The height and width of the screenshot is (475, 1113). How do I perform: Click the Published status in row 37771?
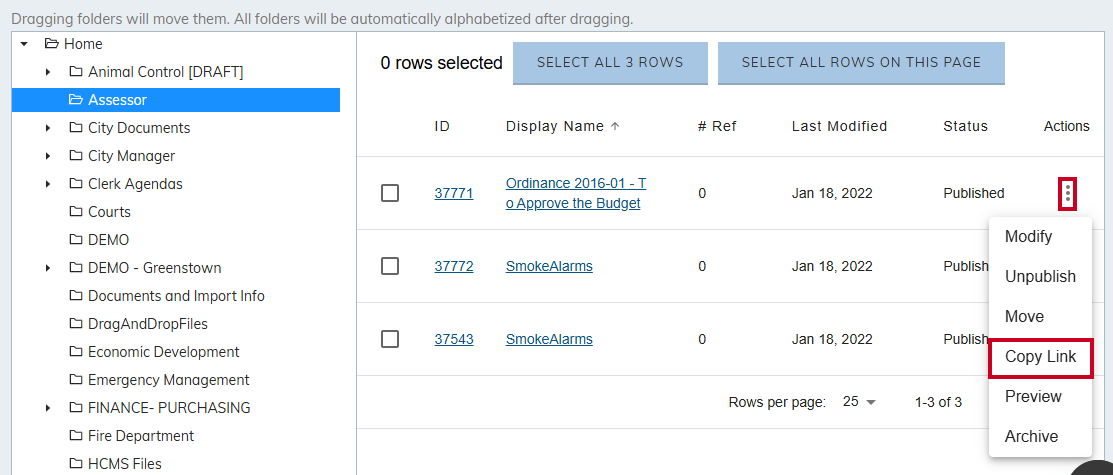pyautogui.click(x=973, y=193)
